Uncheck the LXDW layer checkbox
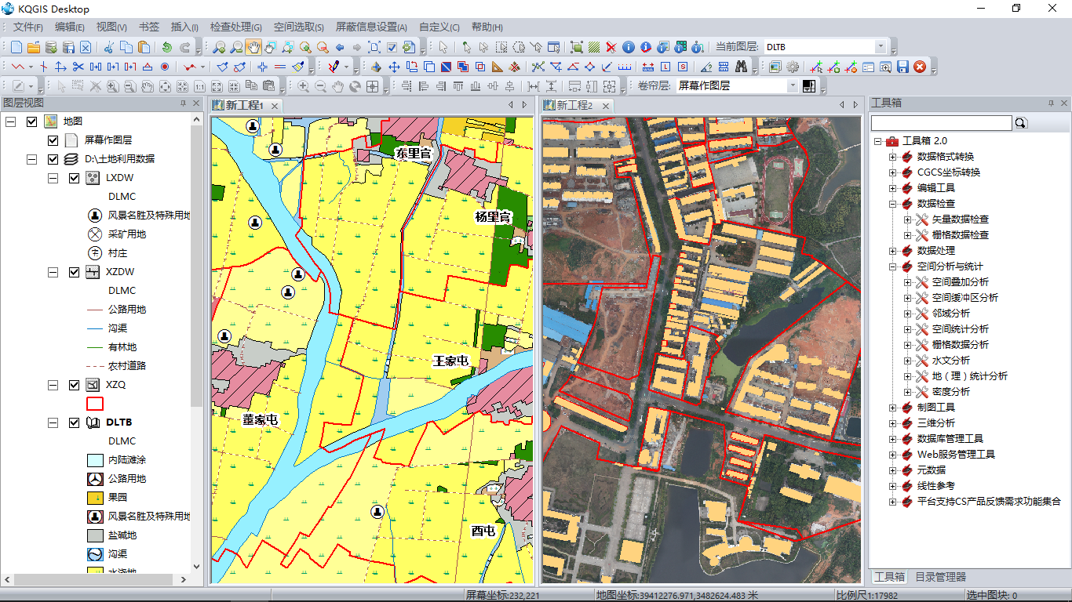Image resolution: width=1072 pixels, height=602 pixels. tap(74, 178)
